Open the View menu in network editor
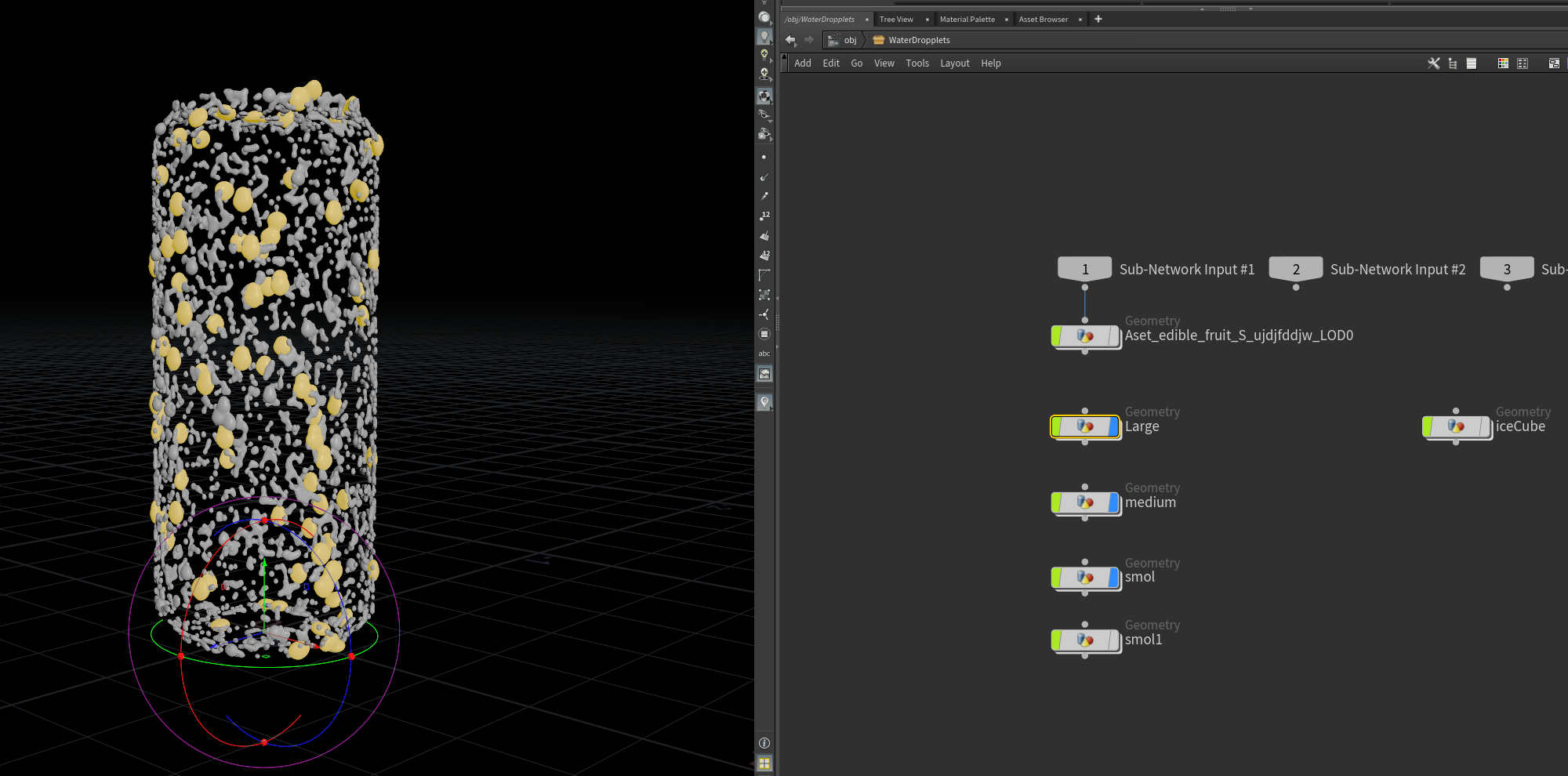 coord(884,63)
